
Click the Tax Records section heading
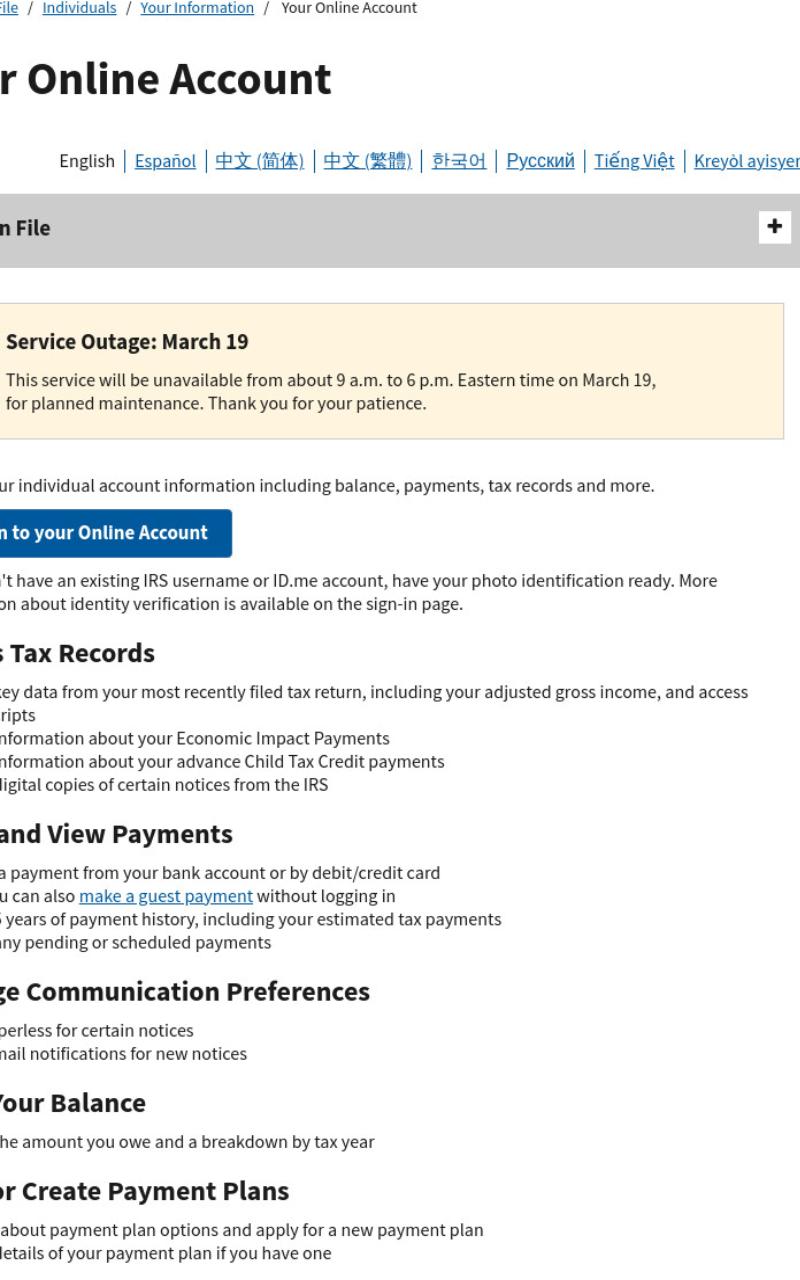click(x=78, y=653)
